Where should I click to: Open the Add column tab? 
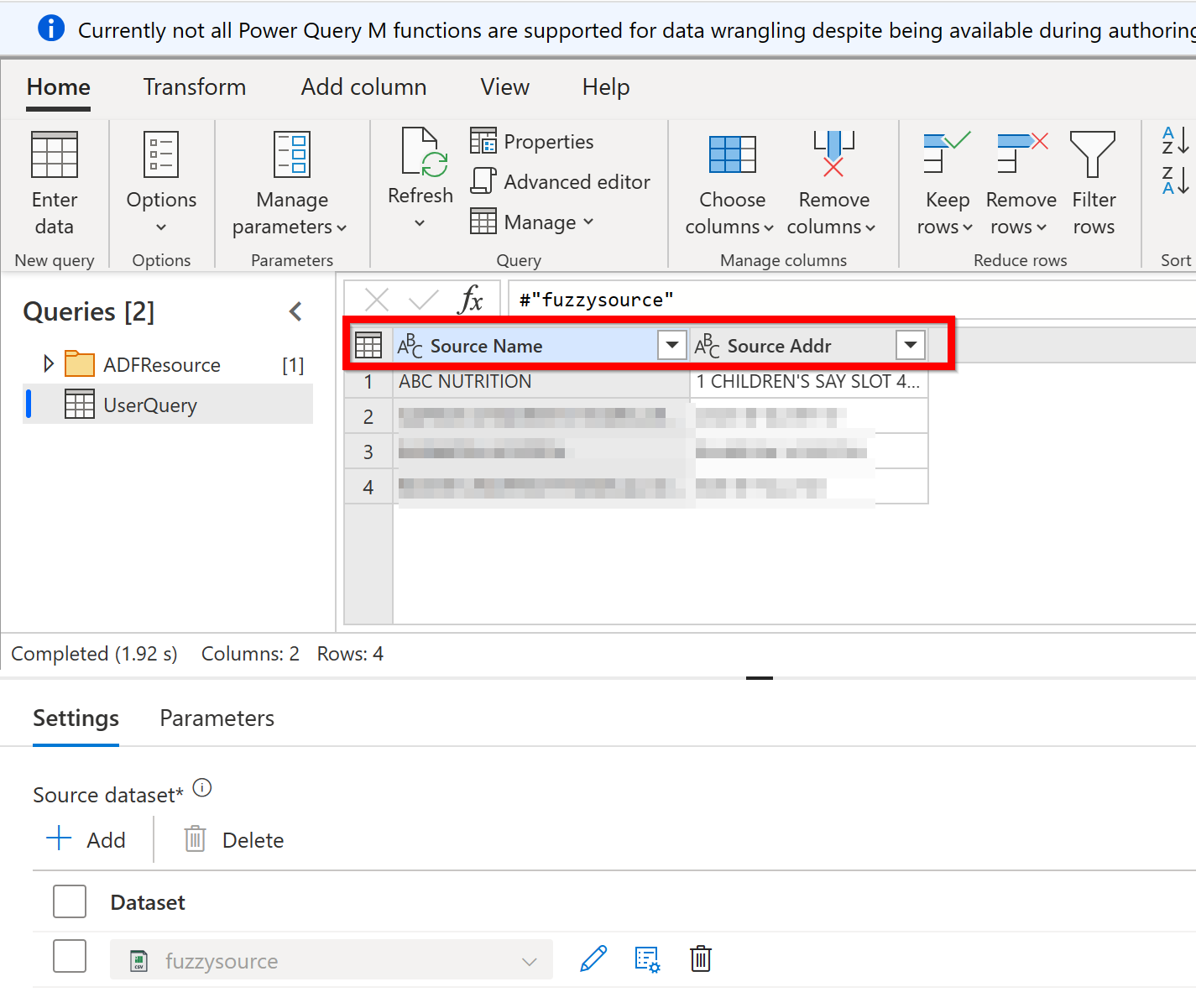[363, 87]
